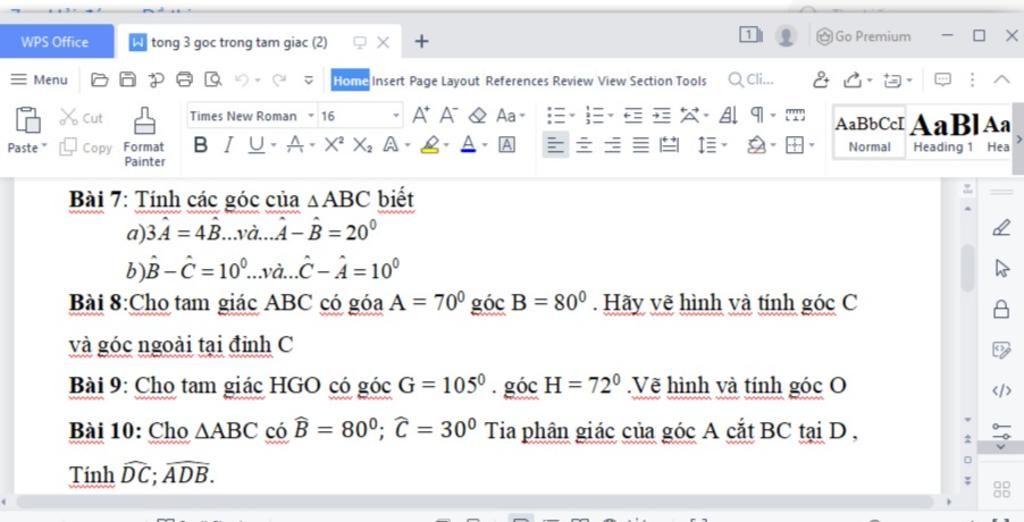The height and width of the screenshot is (522, 1024).
Task: Expand the quick access toolbar customize arrow
Action: [309, 80]
